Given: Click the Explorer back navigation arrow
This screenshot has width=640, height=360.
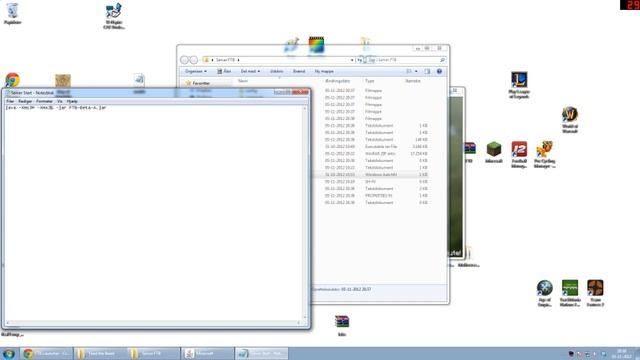Looking at the screenshot, I should (184, 60).
